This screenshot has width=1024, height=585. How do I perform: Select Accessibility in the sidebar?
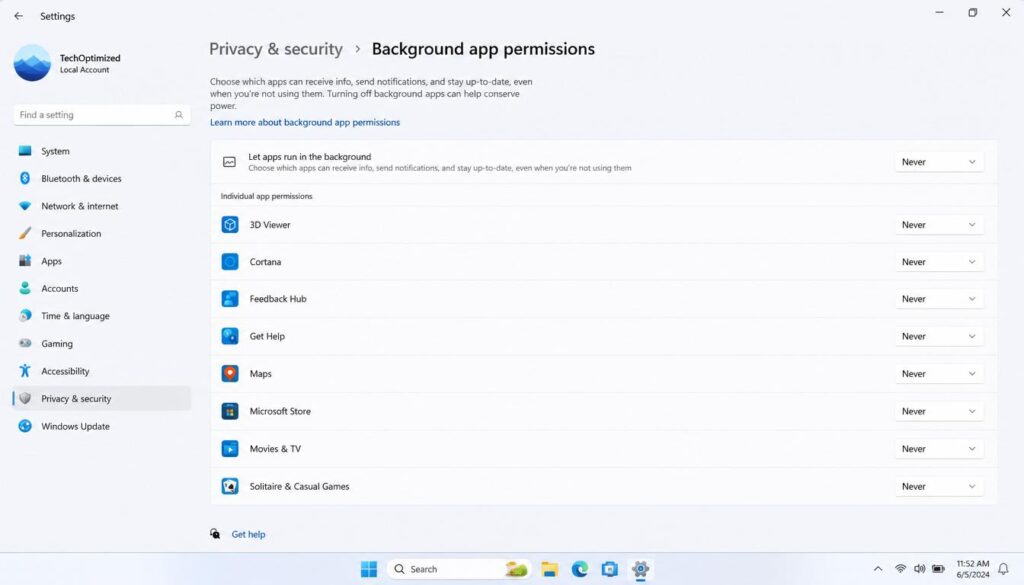(x=101, y=371)
